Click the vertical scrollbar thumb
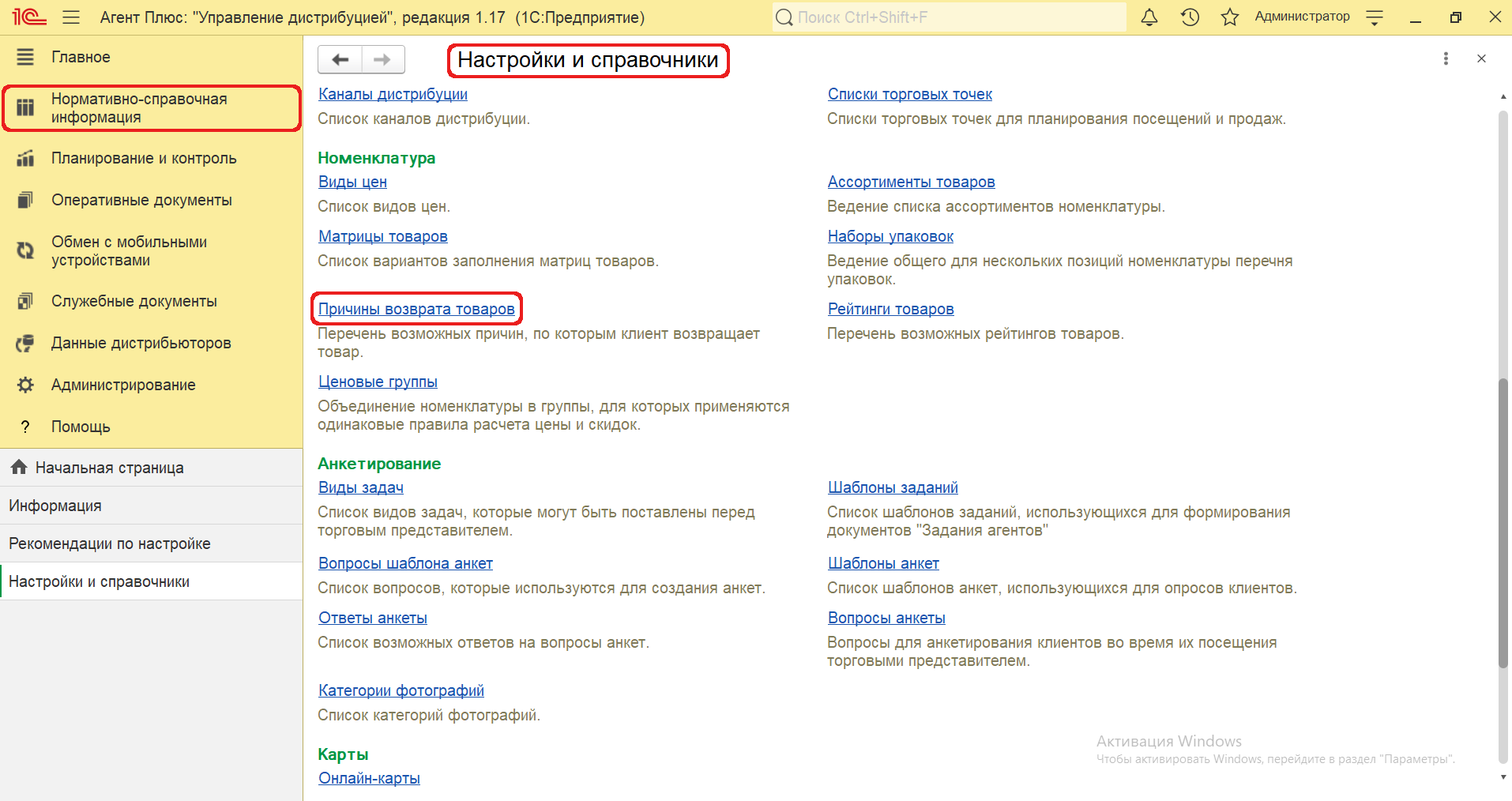 (x=1503, y=525)
